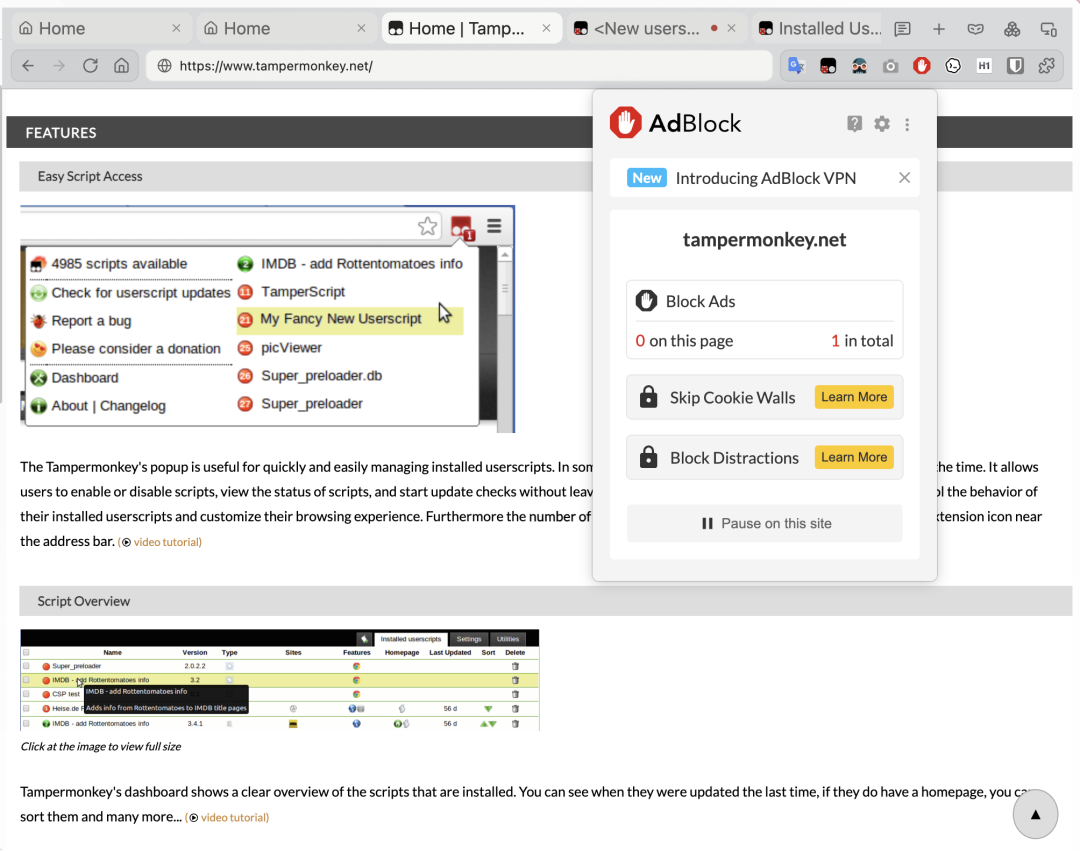Click Block Distractions lock icon
The image size is (1080, 851).
click(x=648, y=457)
